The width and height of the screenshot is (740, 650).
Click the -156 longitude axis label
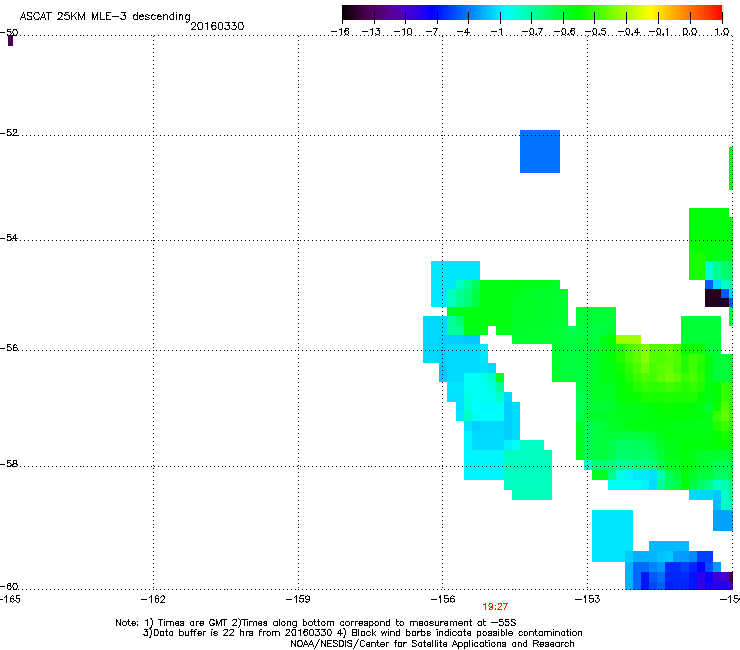tap(443, 599)
